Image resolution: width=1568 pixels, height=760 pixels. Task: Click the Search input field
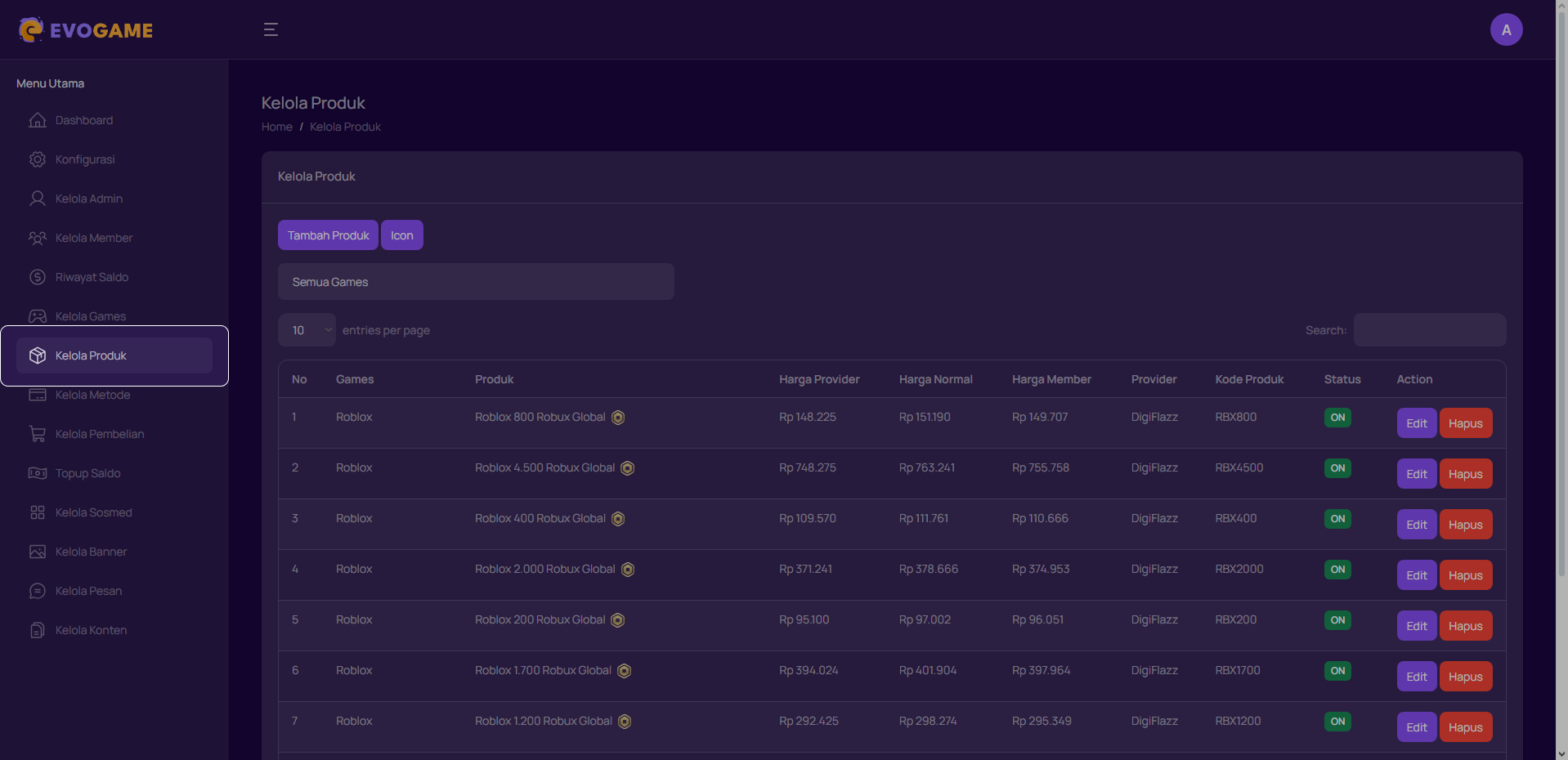coord(1430,330)
